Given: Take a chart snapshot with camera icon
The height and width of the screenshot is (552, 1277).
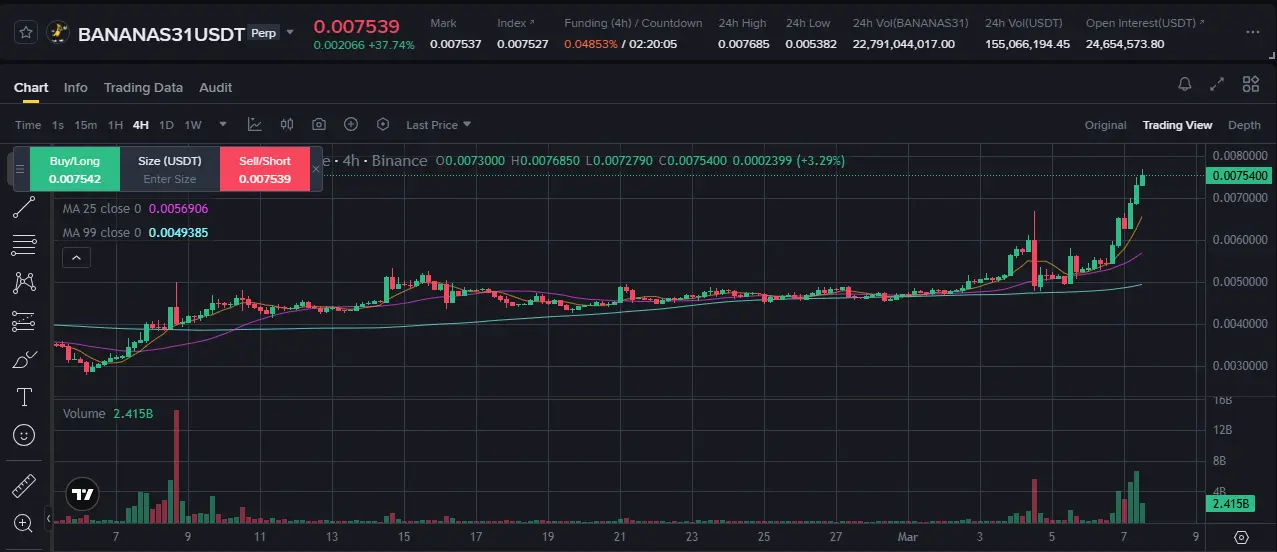Looking at the screenshot, I should [x=319, y=125].
